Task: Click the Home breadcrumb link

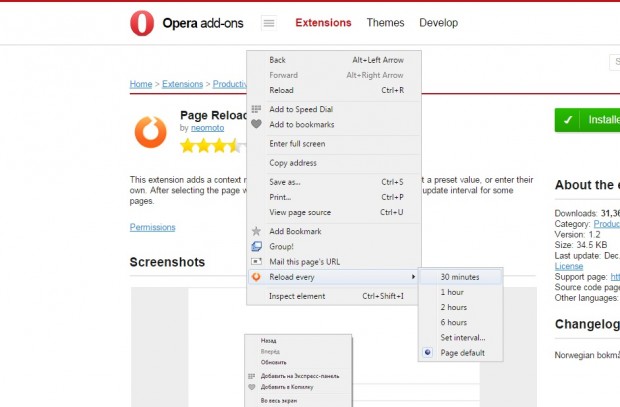Action: 141,84
